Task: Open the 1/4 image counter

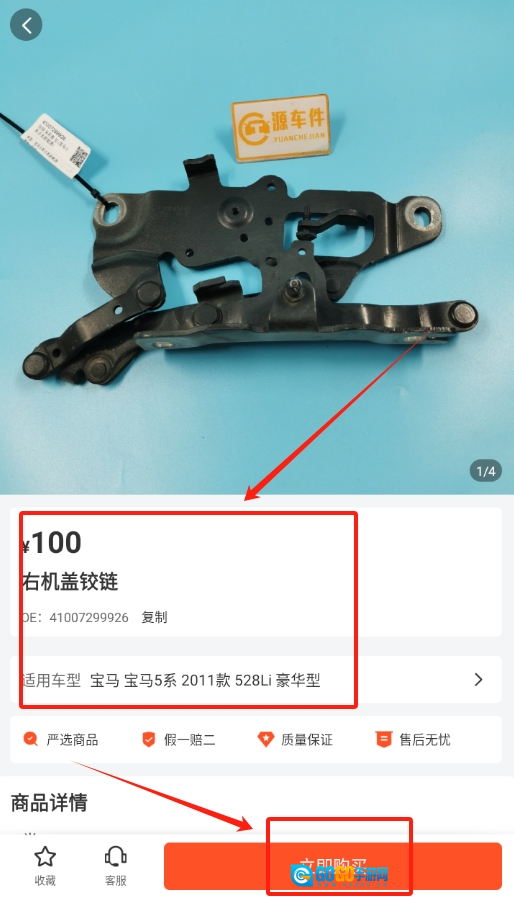Action: 485,471
